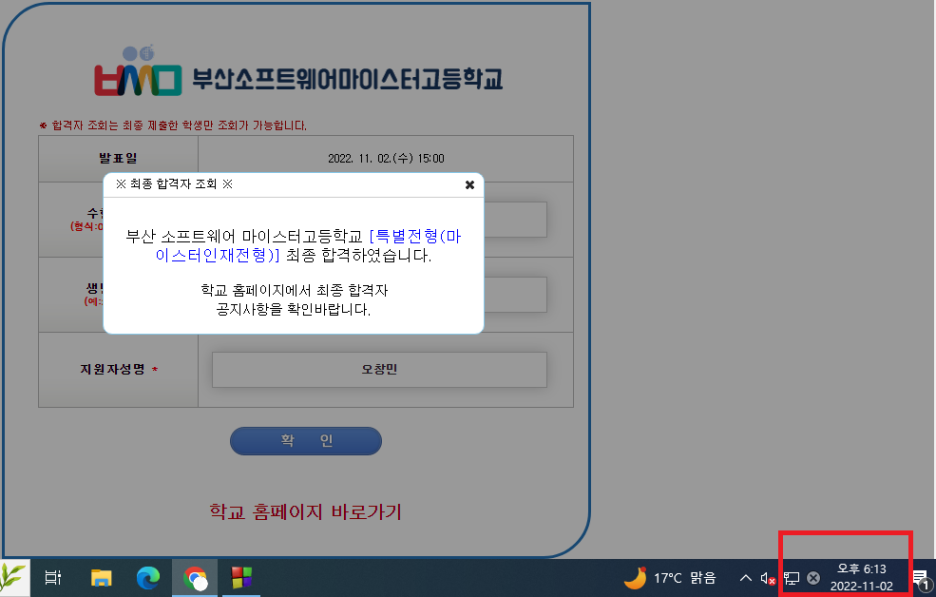The height and width of the screenshot is (597, 936).
Task: Click the popup title 최종 합격자 조회
Action: (174, 184)
